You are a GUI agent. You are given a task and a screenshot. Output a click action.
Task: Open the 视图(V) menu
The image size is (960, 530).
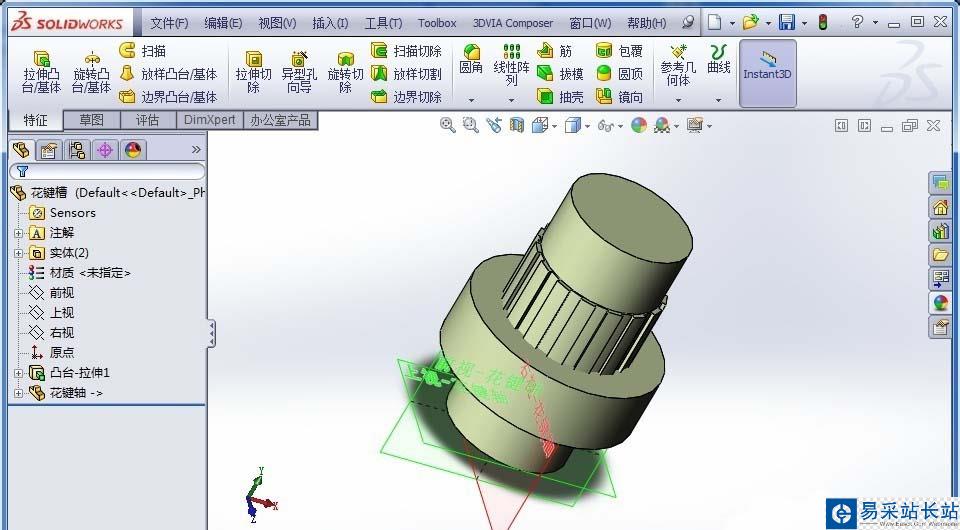point(277,23)
